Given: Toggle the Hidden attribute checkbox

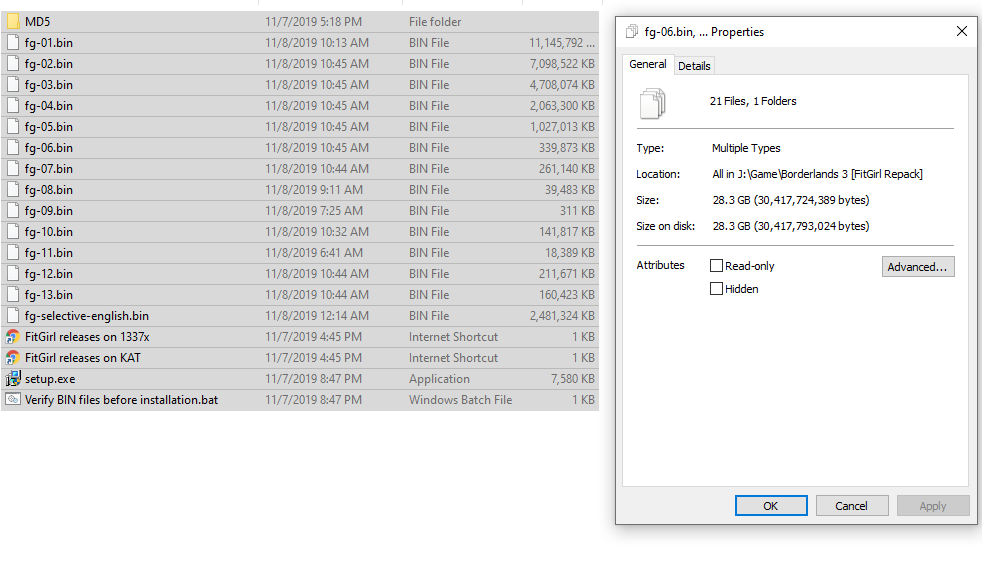Looking at the screenshot, I should click(716, 289).
